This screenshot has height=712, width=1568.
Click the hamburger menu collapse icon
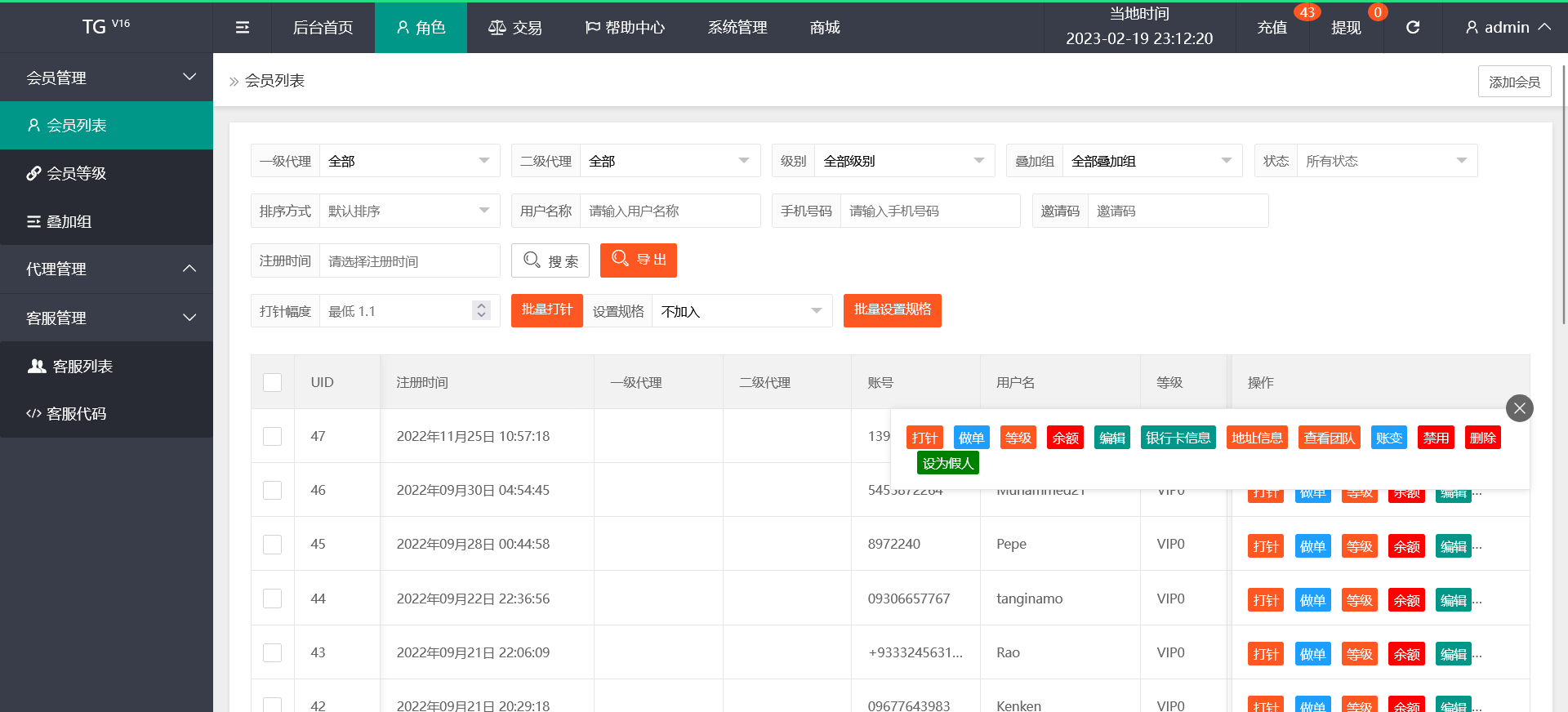243,28
